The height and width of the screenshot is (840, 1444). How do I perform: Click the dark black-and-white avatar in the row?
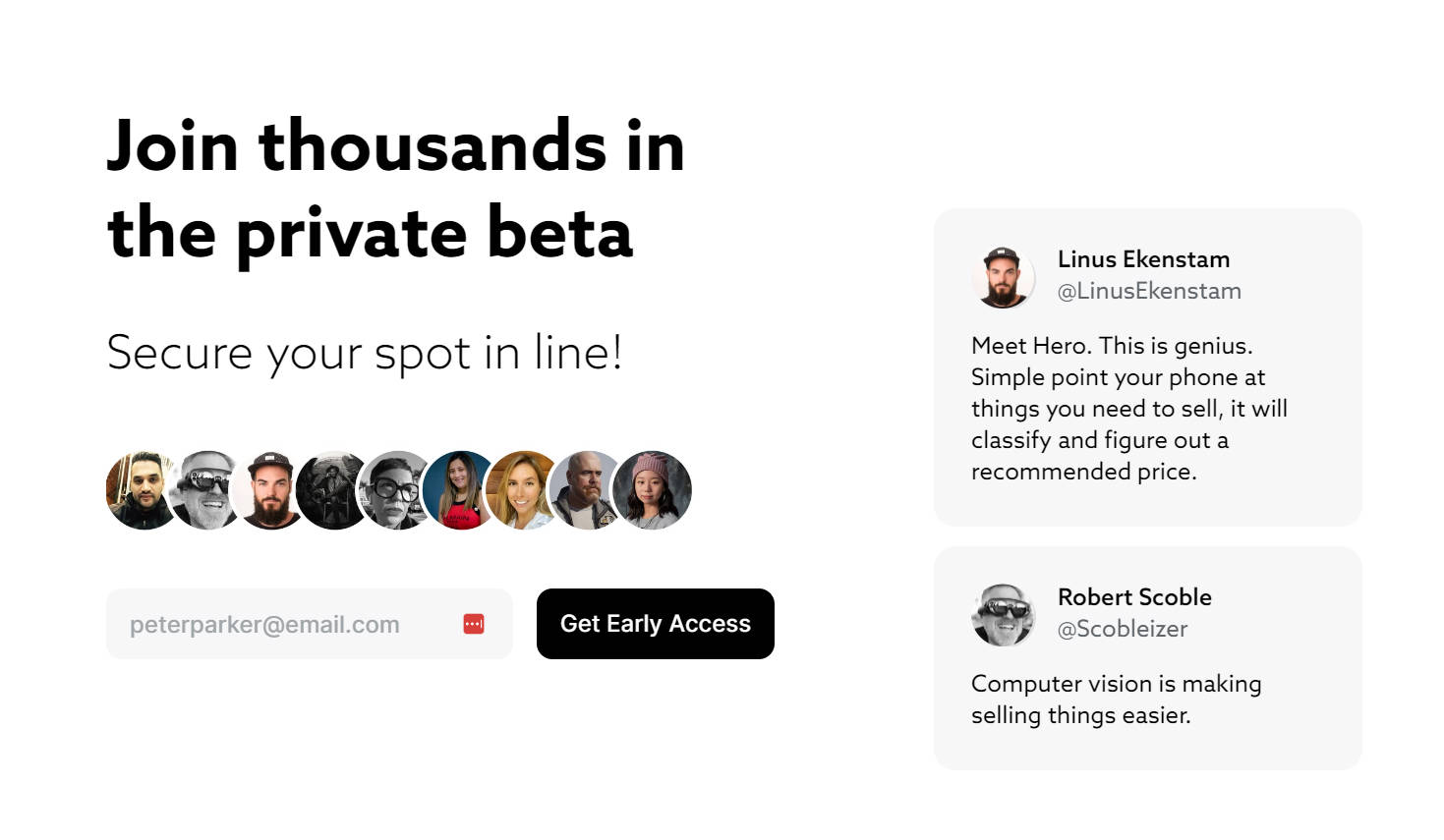tap(331, 490)
